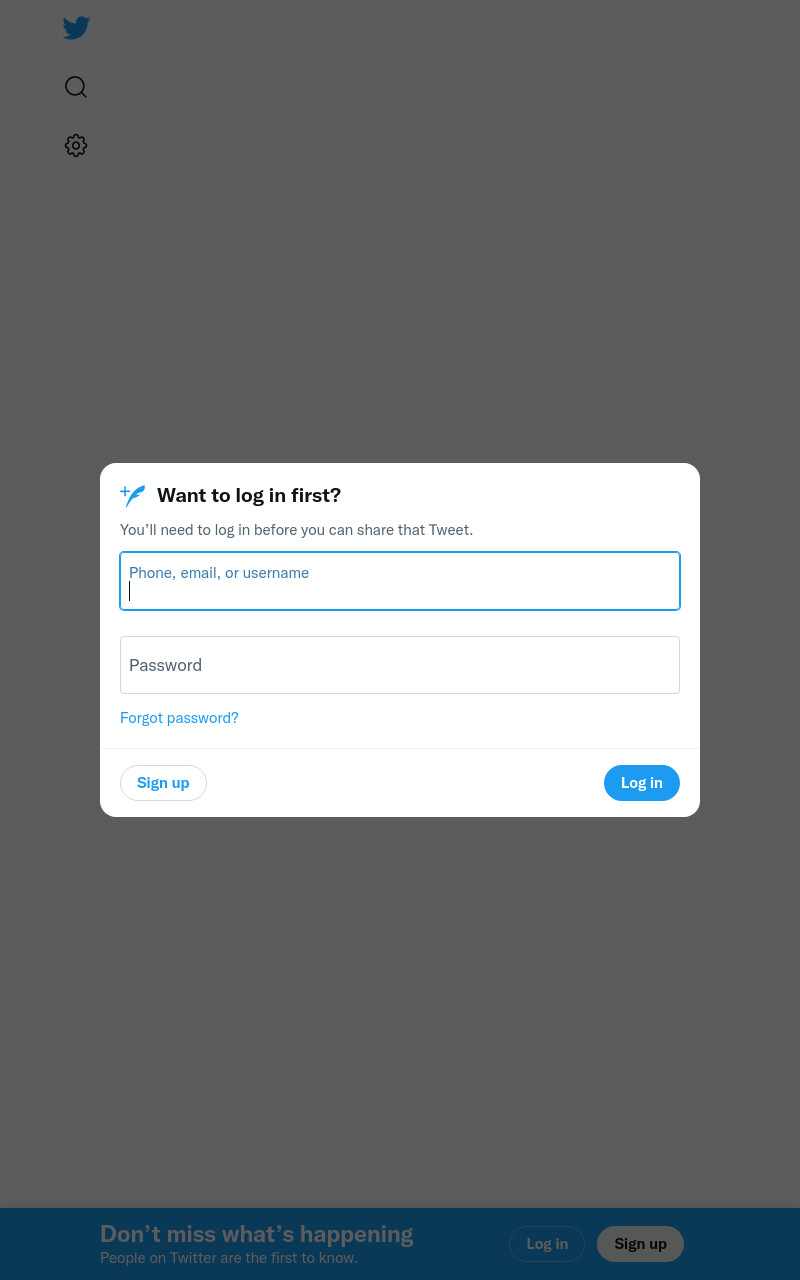Click 'Don't miss what's happening' banner heading

[257, 1234]
